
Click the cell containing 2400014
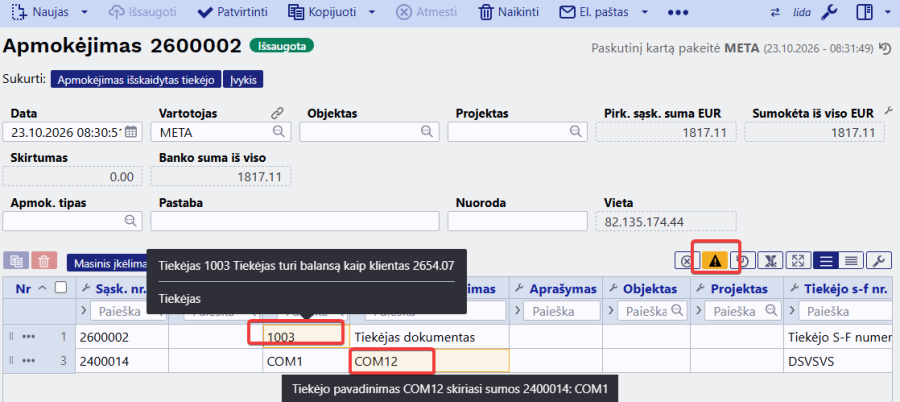coord(122,361)
